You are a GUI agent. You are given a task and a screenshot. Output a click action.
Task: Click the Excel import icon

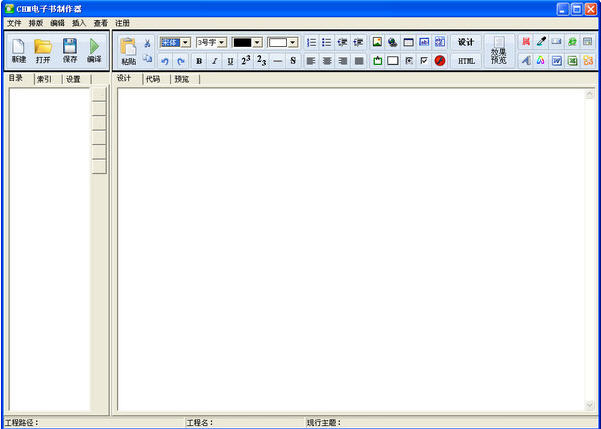(x=572, y=61)
